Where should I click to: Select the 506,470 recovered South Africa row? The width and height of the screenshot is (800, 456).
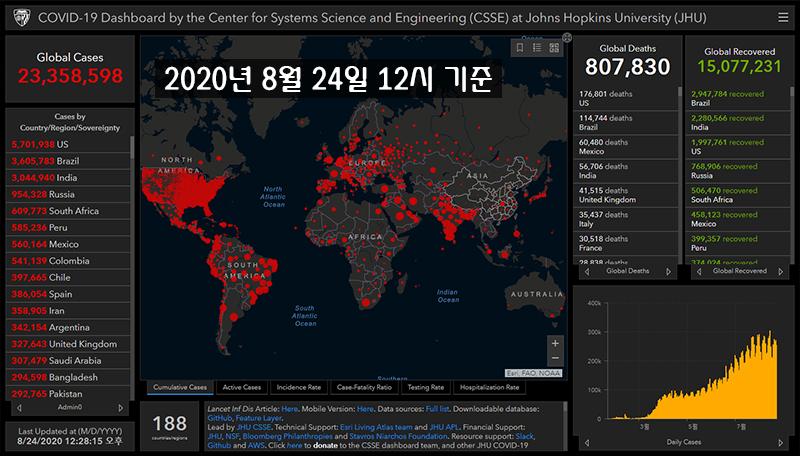click(738, 195)
